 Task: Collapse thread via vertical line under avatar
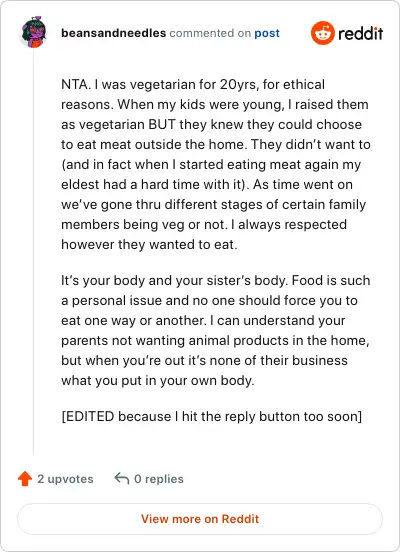click(x=33, y=252)
